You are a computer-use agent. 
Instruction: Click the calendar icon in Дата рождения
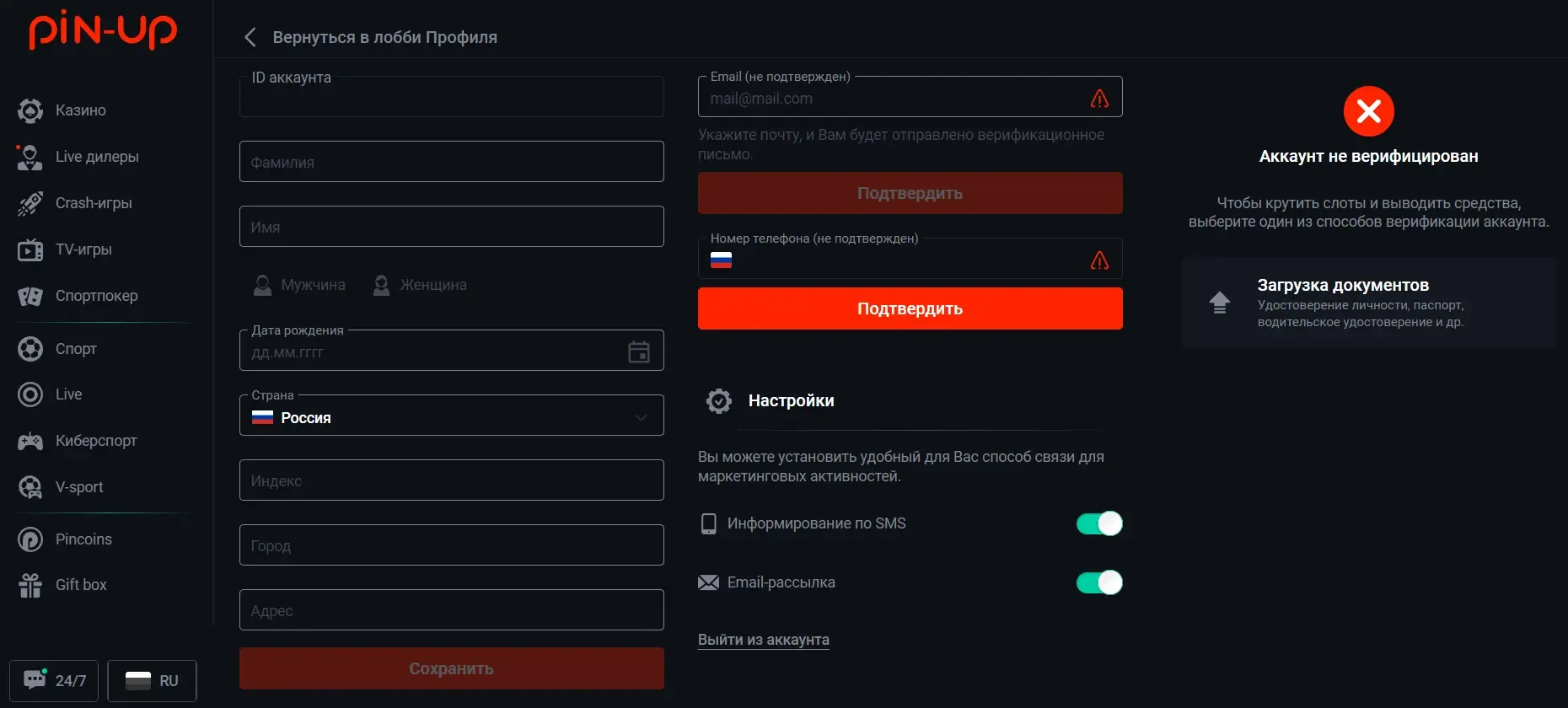click(639, 351)
